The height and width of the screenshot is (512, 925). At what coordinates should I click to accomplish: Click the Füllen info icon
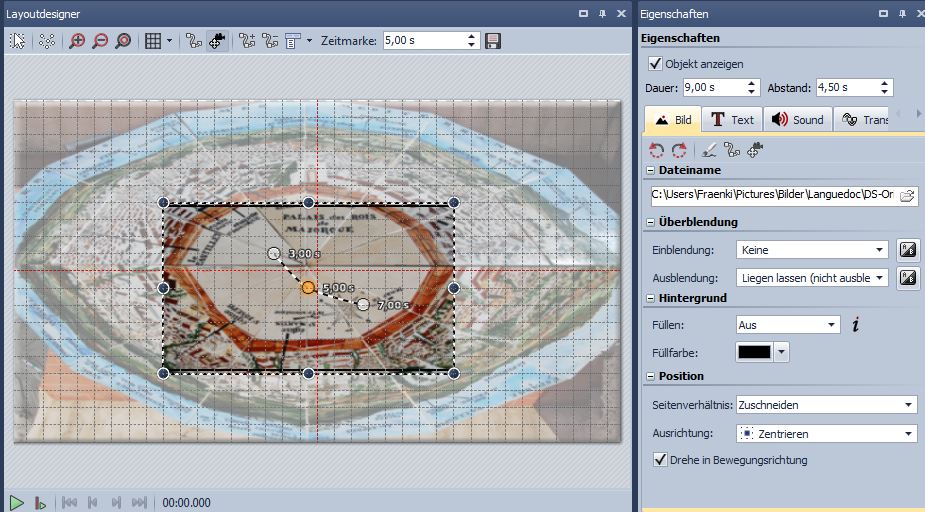[856, 324]
